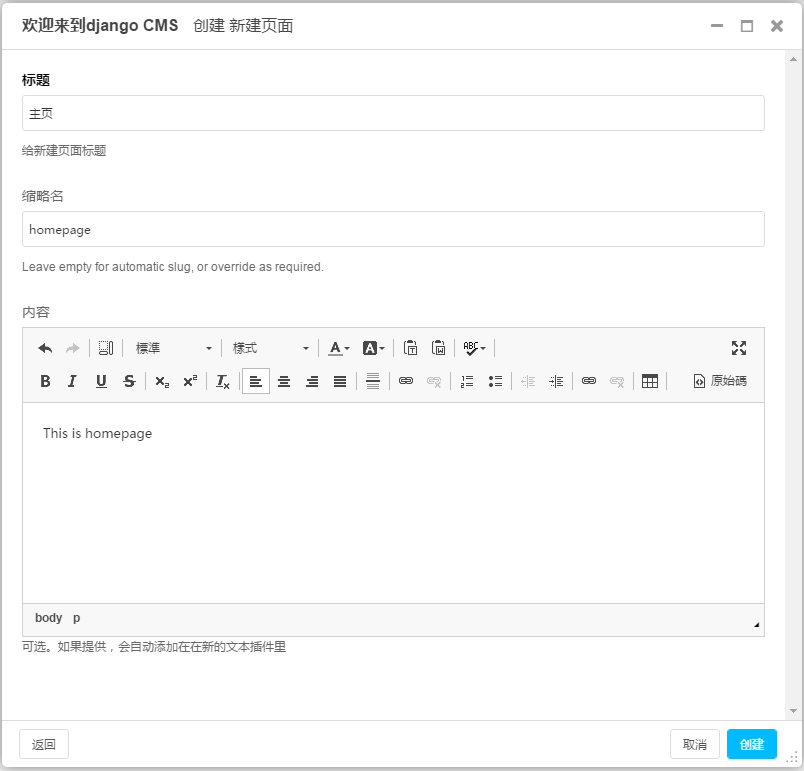Toggle italic formatting
804x771 pixels.
click(x=72, y=381)
